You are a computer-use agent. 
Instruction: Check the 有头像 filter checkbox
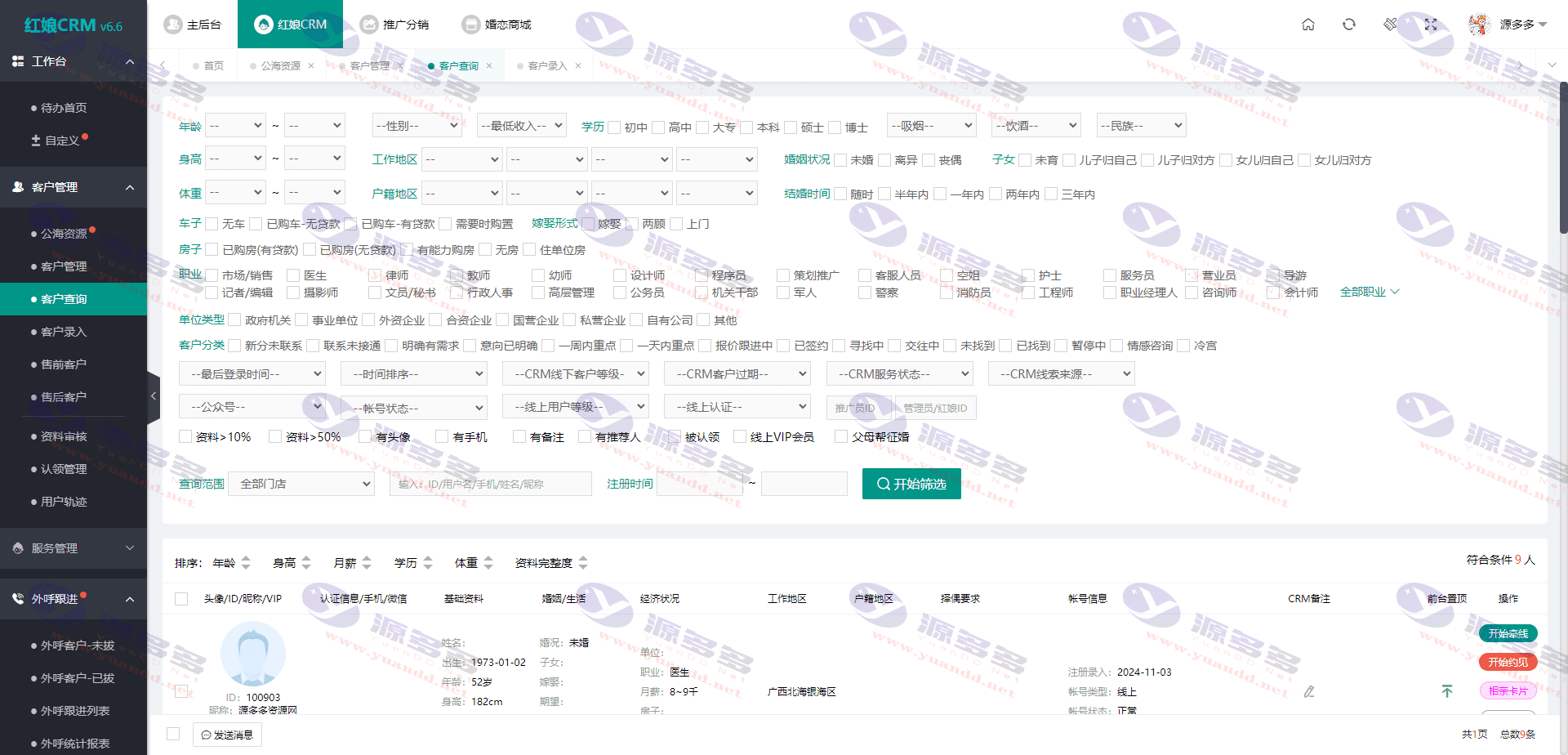[365, 437]
